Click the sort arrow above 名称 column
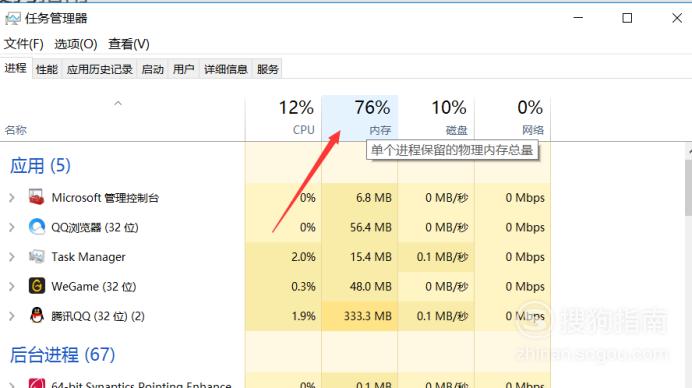The height and width of the screenshot is (388, 692). pos(118,103)
